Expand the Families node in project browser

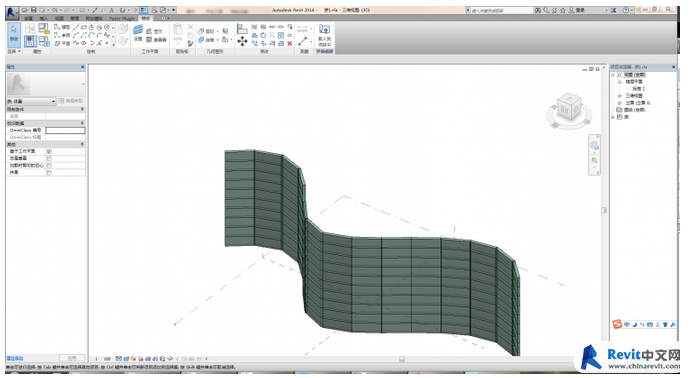[x=613, y=117]
